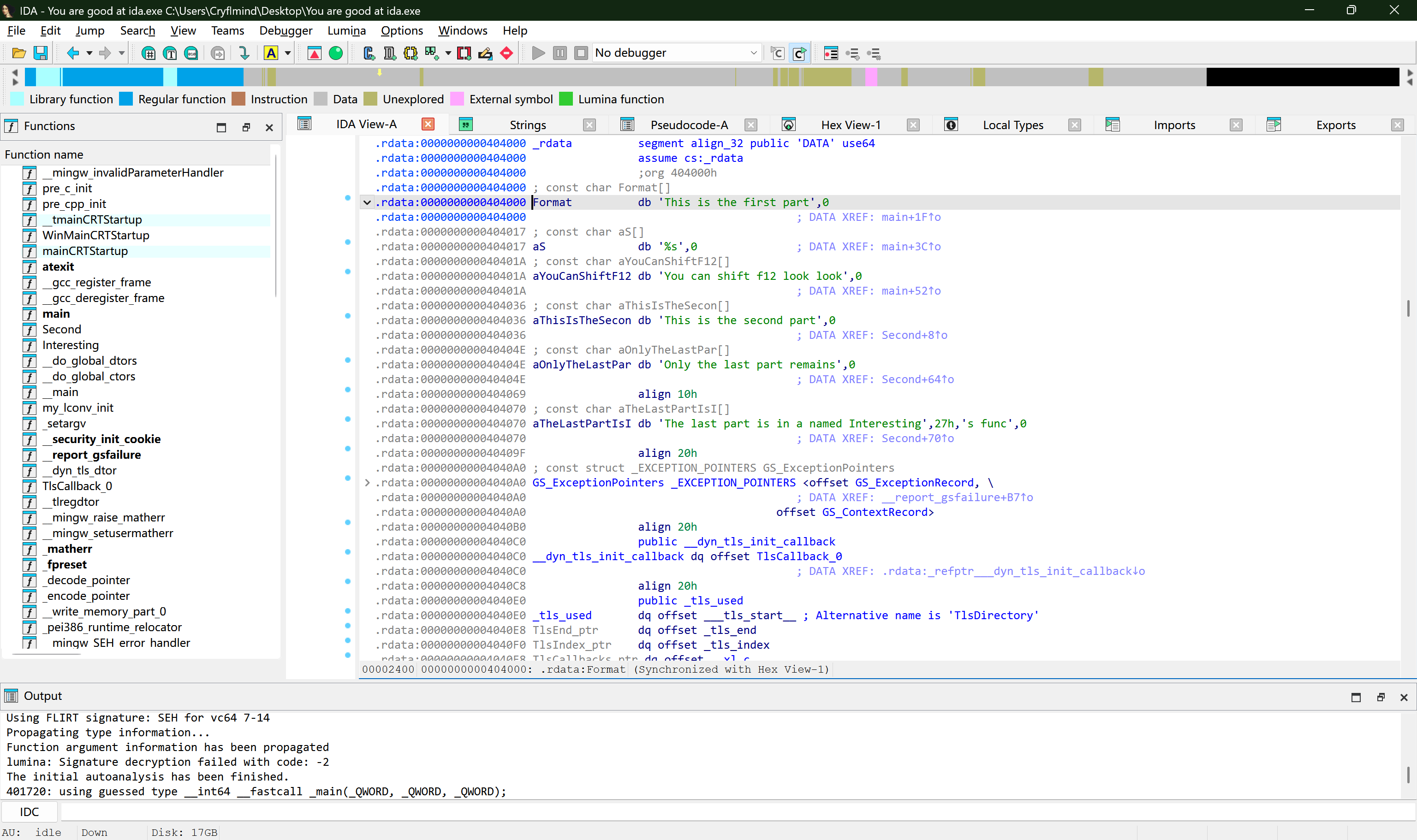Image resolution: width=1417 pixels, height=840 pixels.
Task: Open the Debugger menu
Action: [286, 30]
